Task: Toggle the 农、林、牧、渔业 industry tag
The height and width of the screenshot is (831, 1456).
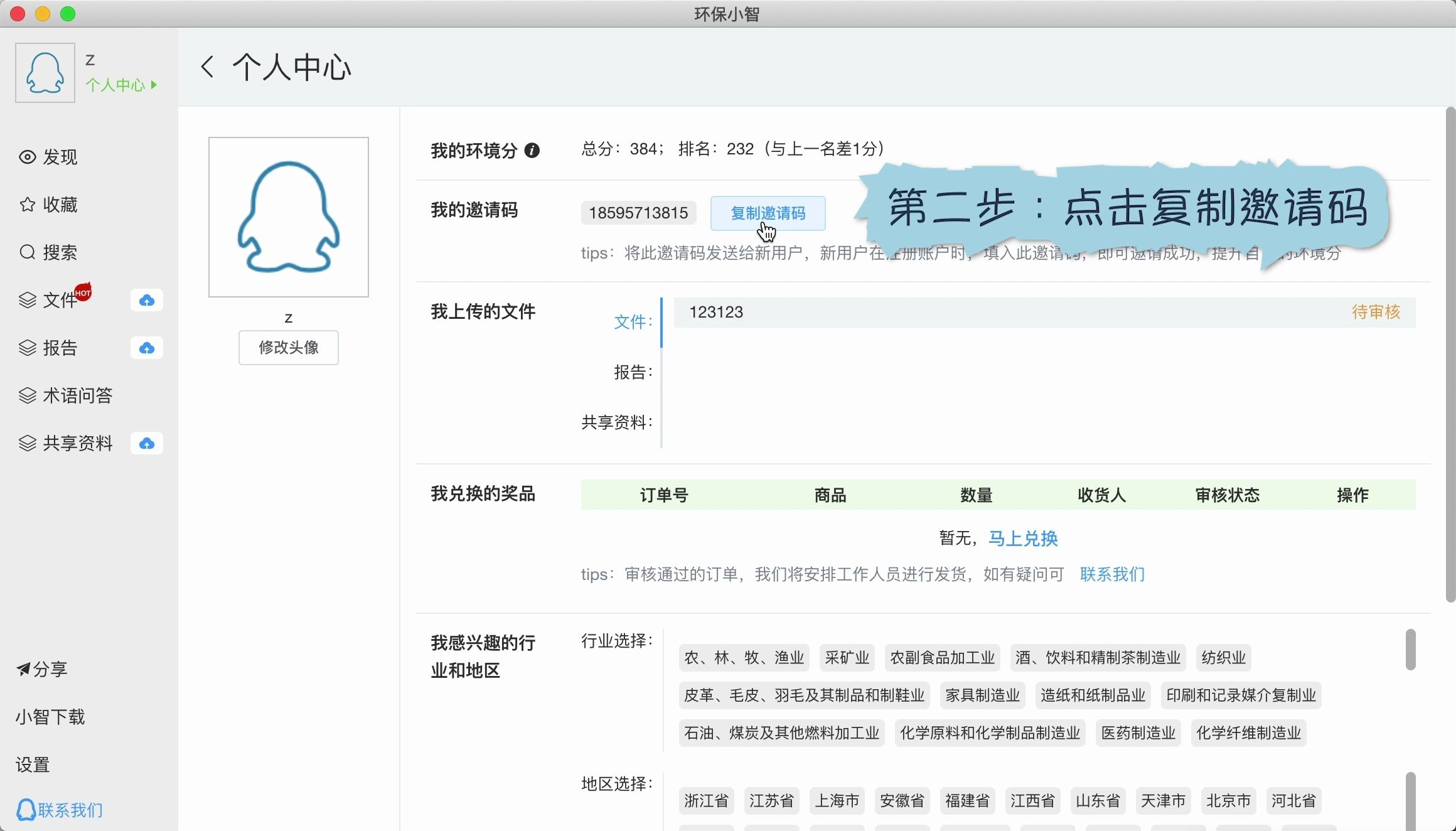Action: (x=744, y=658)
